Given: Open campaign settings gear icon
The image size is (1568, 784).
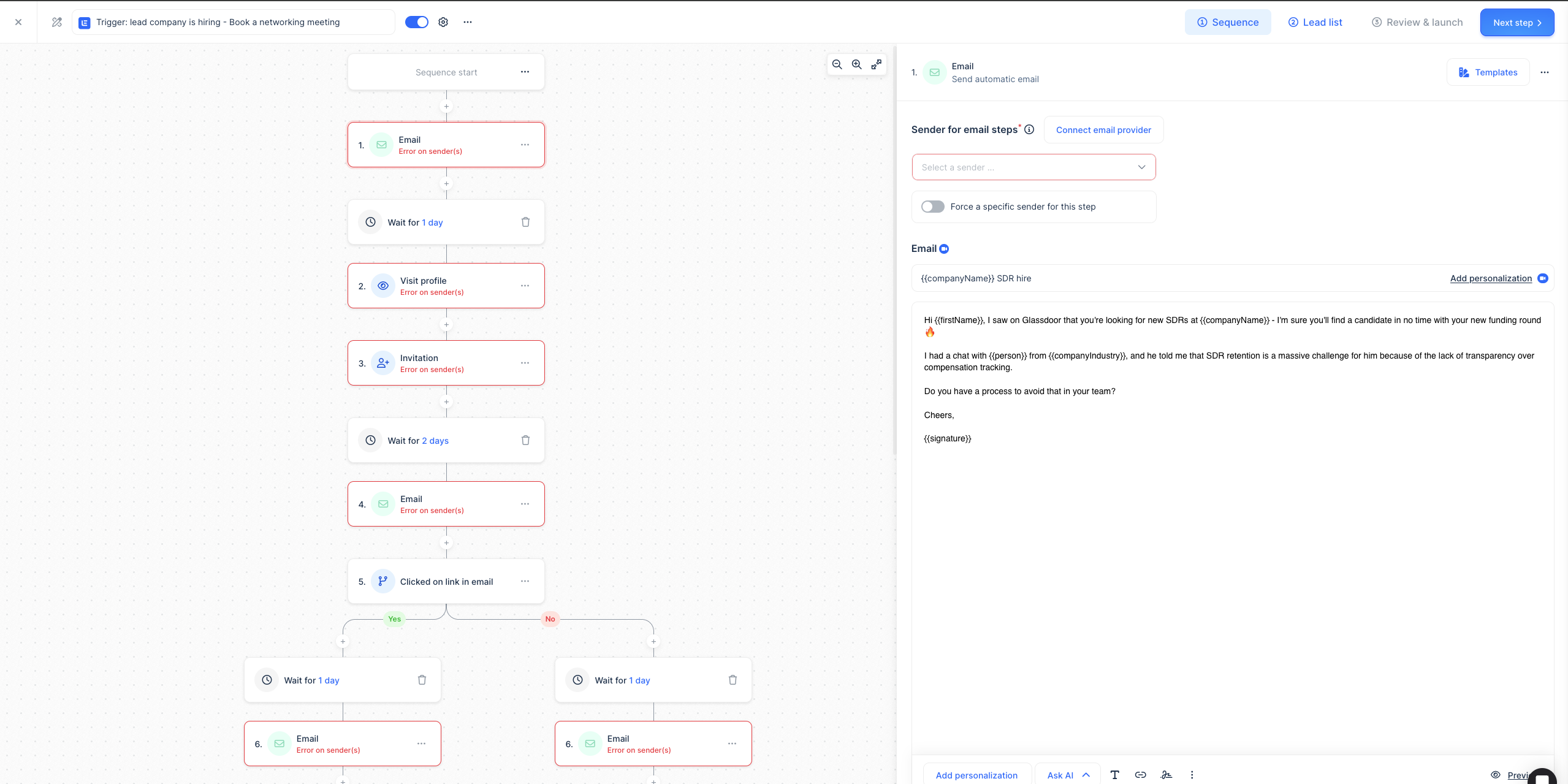Looking at the screenshot, I should (443, 22).
